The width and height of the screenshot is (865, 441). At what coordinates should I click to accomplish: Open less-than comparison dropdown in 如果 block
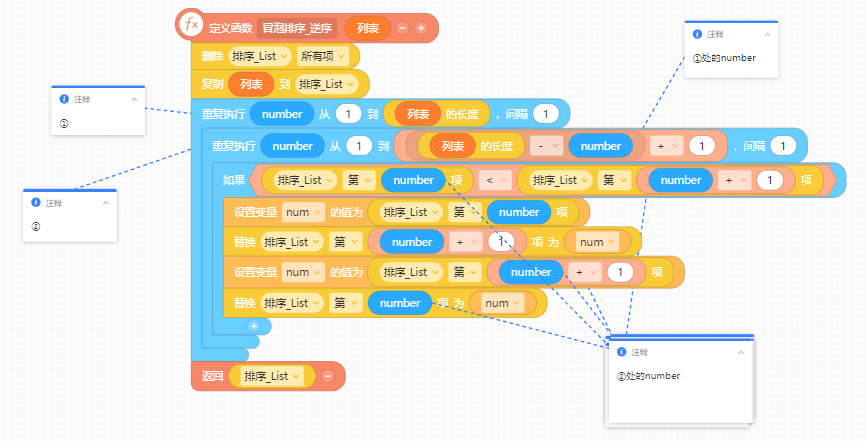point(495,180)
